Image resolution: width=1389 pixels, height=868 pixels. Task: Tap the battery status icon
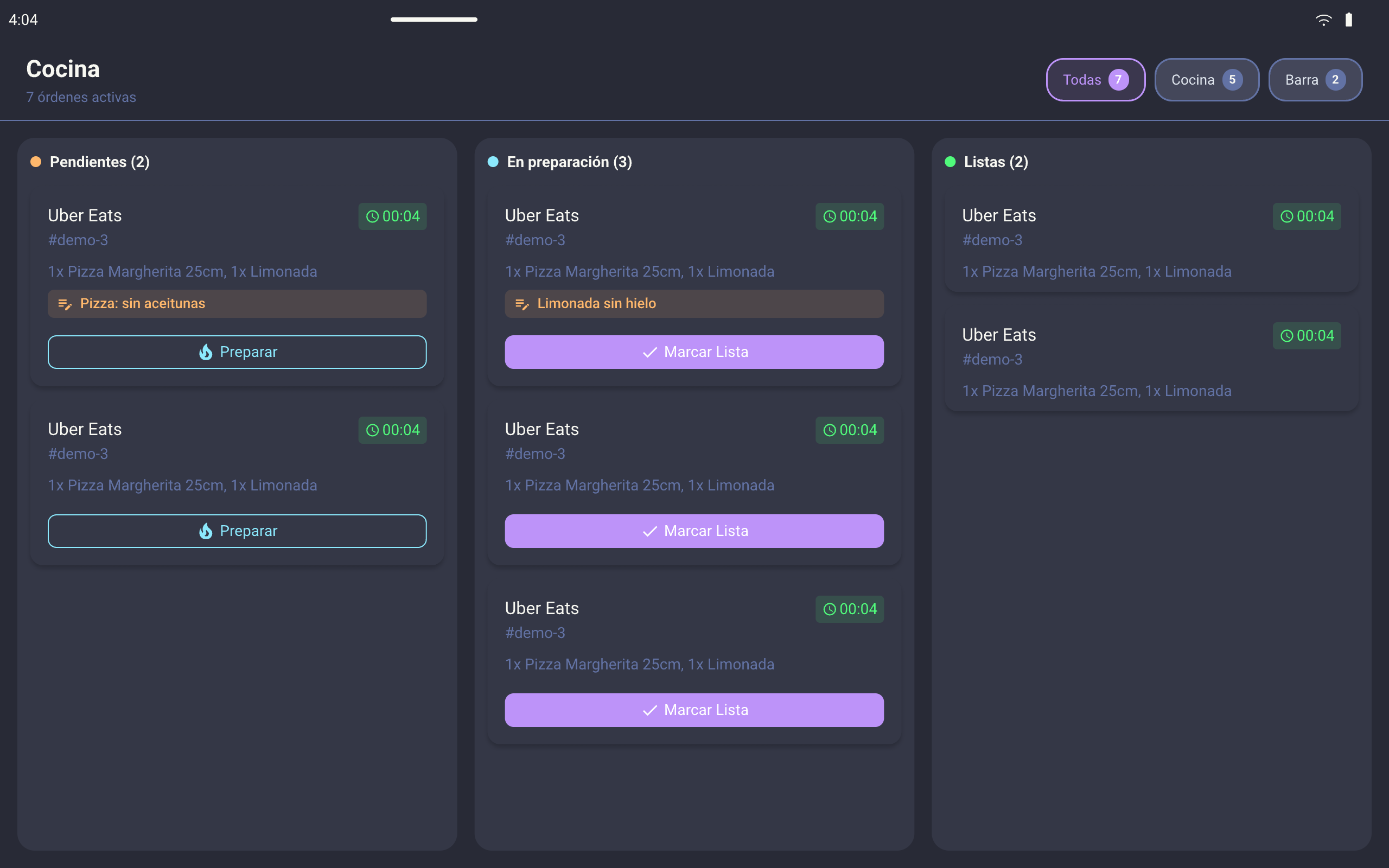coord(1349,20)
